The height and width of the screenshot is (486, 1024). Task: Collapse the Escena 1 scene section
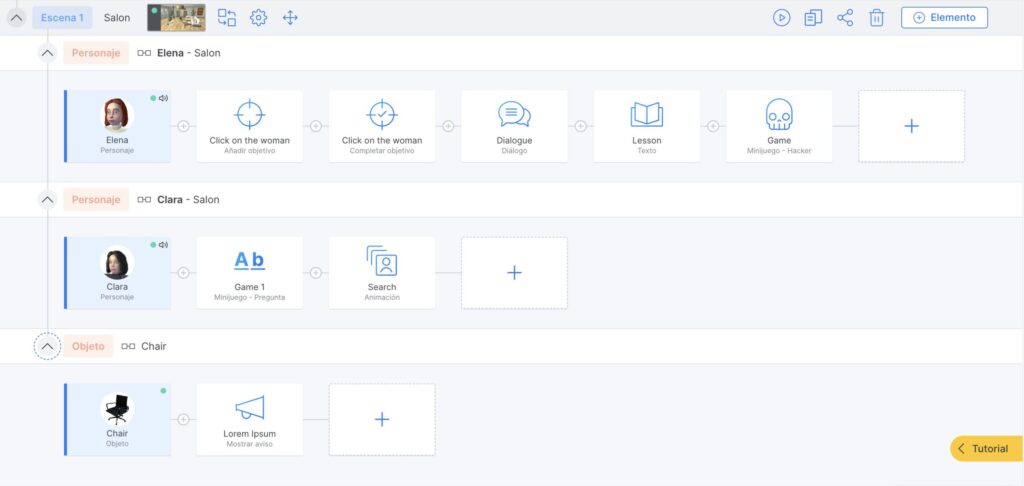pos(16,18)
